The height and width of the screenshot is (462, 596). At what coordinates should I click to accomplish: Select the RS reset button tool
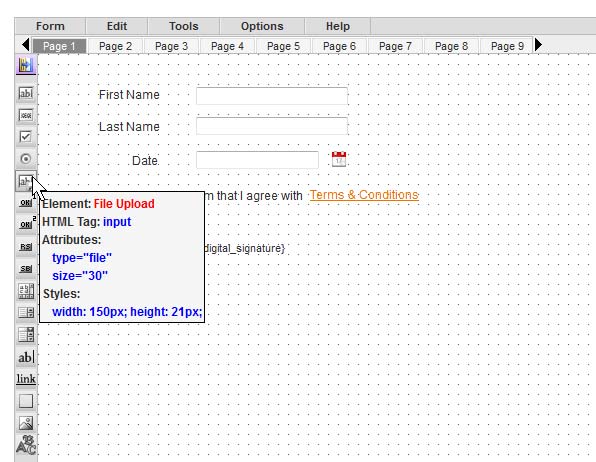[x=26, y=247]
